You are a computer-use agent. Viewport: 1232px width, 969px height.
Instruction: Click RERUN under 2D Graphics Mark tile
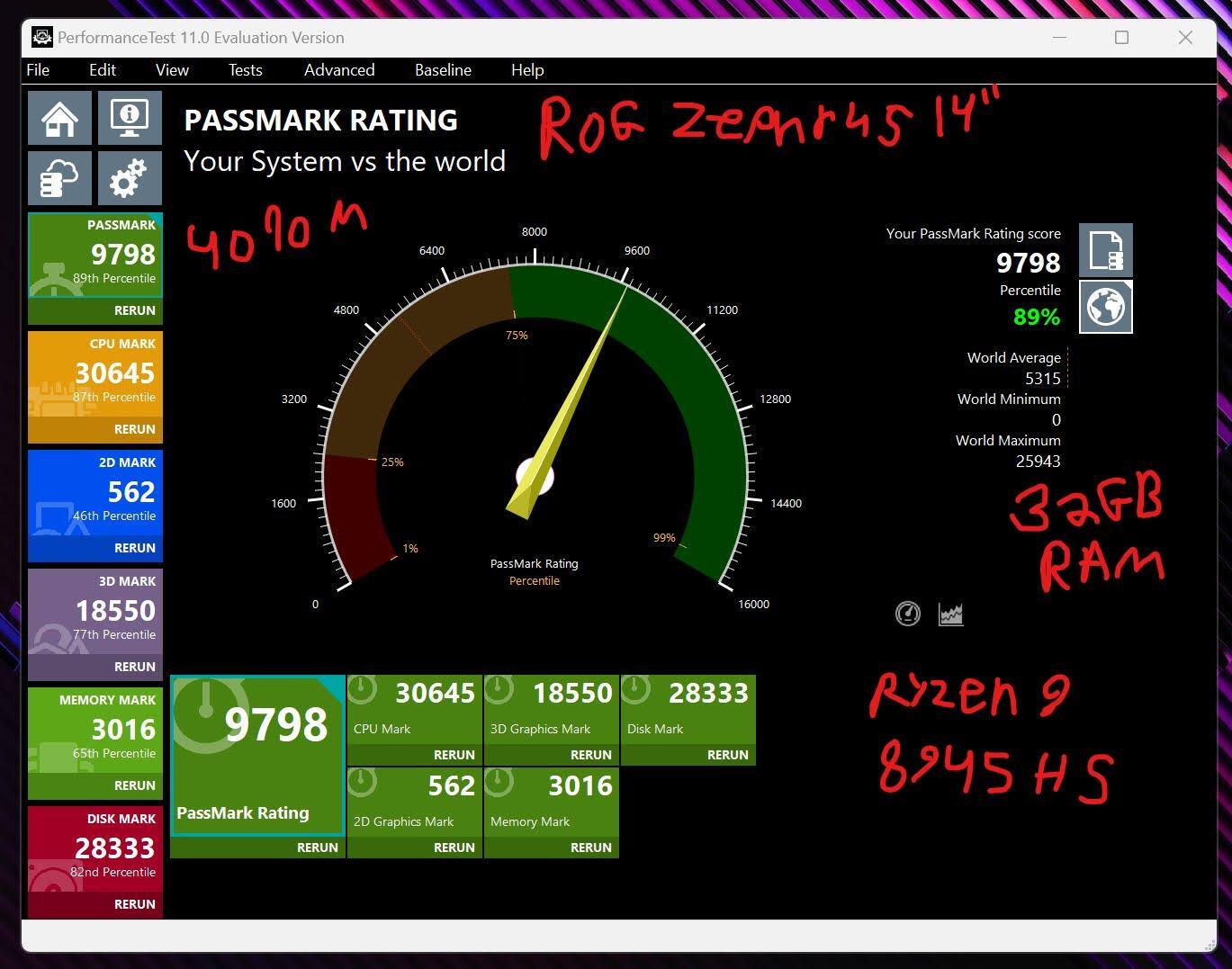point(454,848)
